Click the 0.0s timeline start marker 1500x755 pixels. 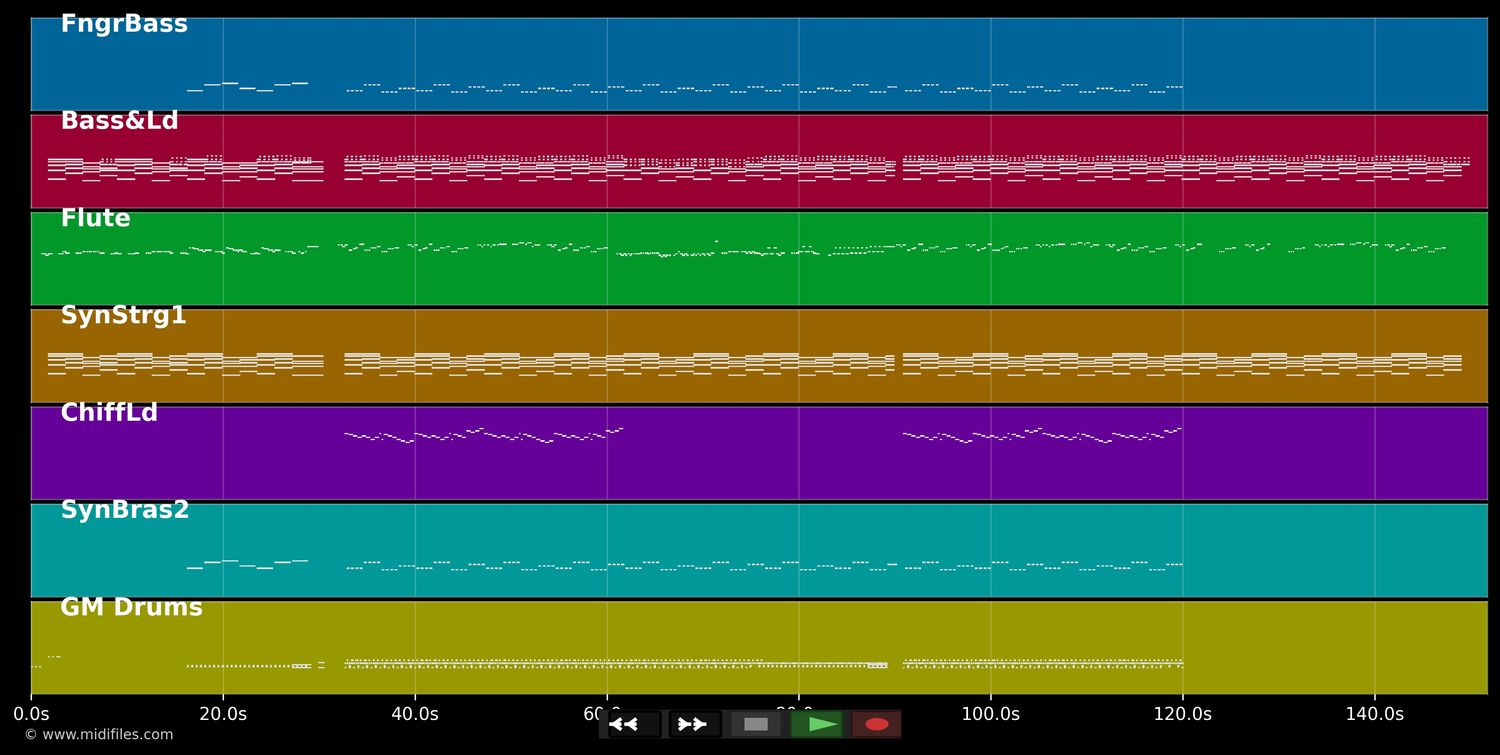(x=31, y=714)
